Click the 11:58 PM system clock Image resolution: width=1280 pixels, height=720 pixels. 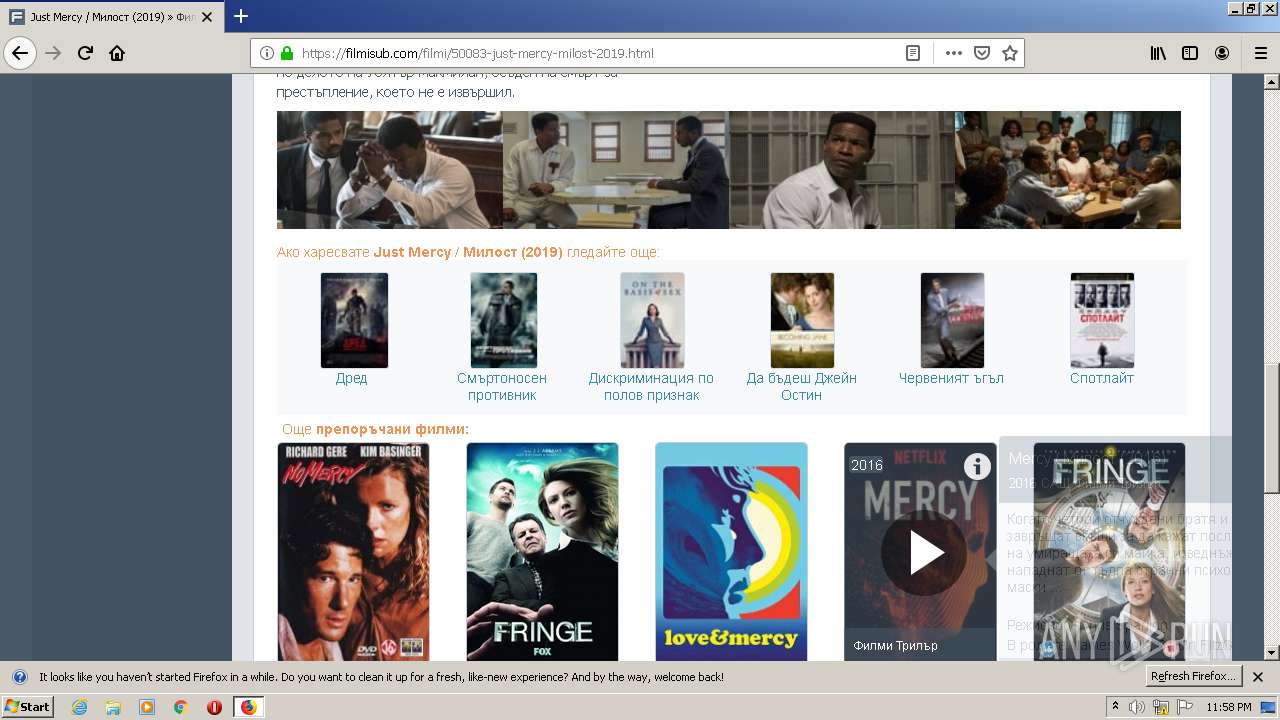coord(1229,707)
